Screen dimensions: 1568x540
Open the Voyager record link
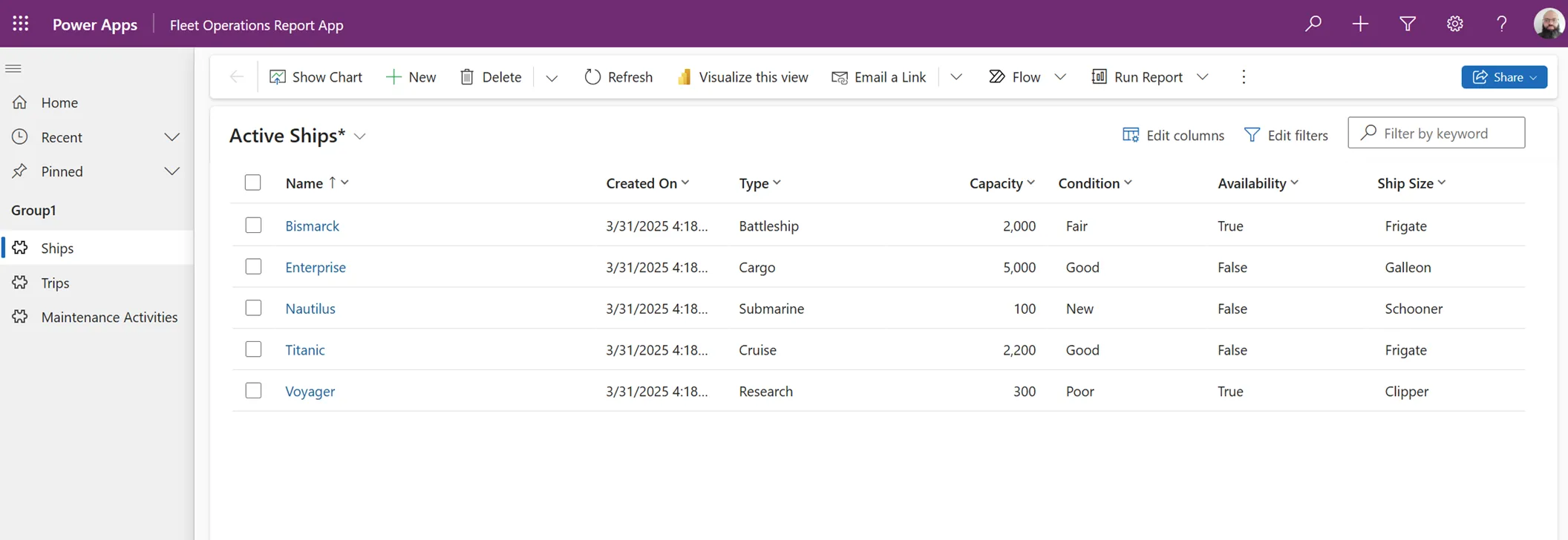pos(310,391)
